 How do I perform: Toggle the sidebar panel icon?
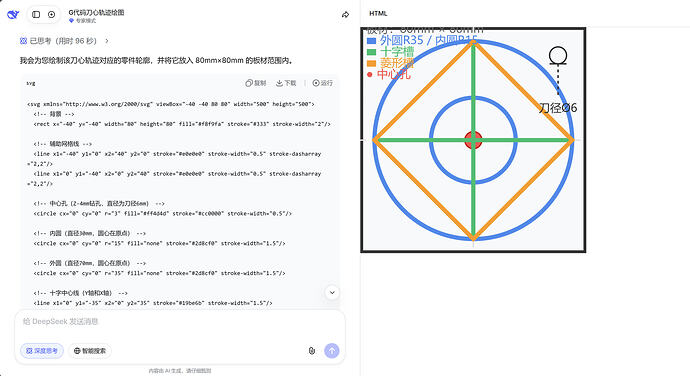[x=36, y=15]
